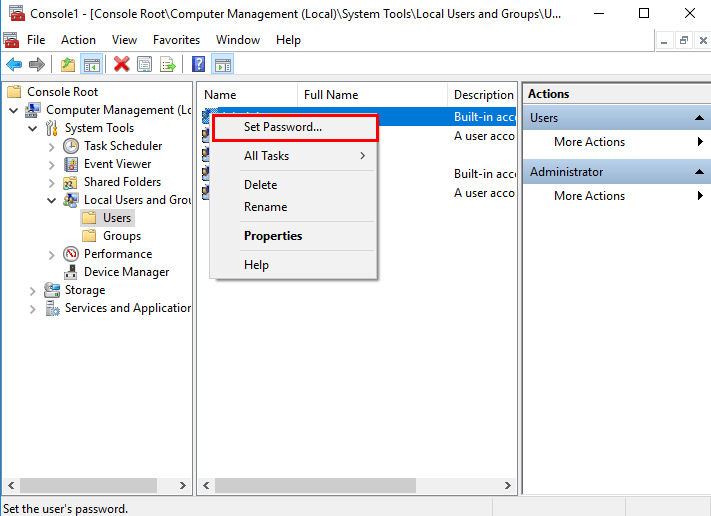Collapse the Administrator section in Actions pane
This screenshot has height=516, width=711.
(700, 172)
